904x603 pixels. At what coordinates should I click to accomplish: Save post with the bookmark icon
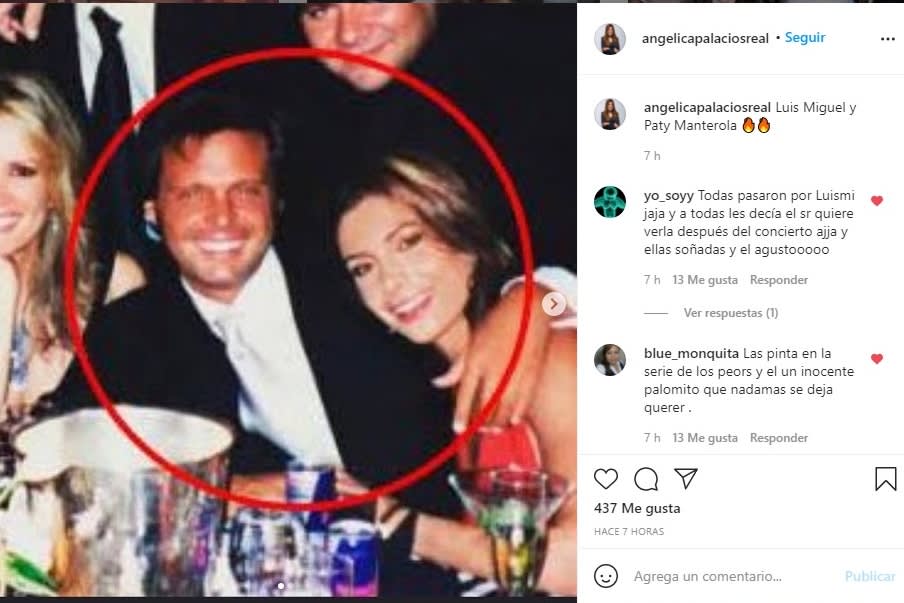pos(885,479)
